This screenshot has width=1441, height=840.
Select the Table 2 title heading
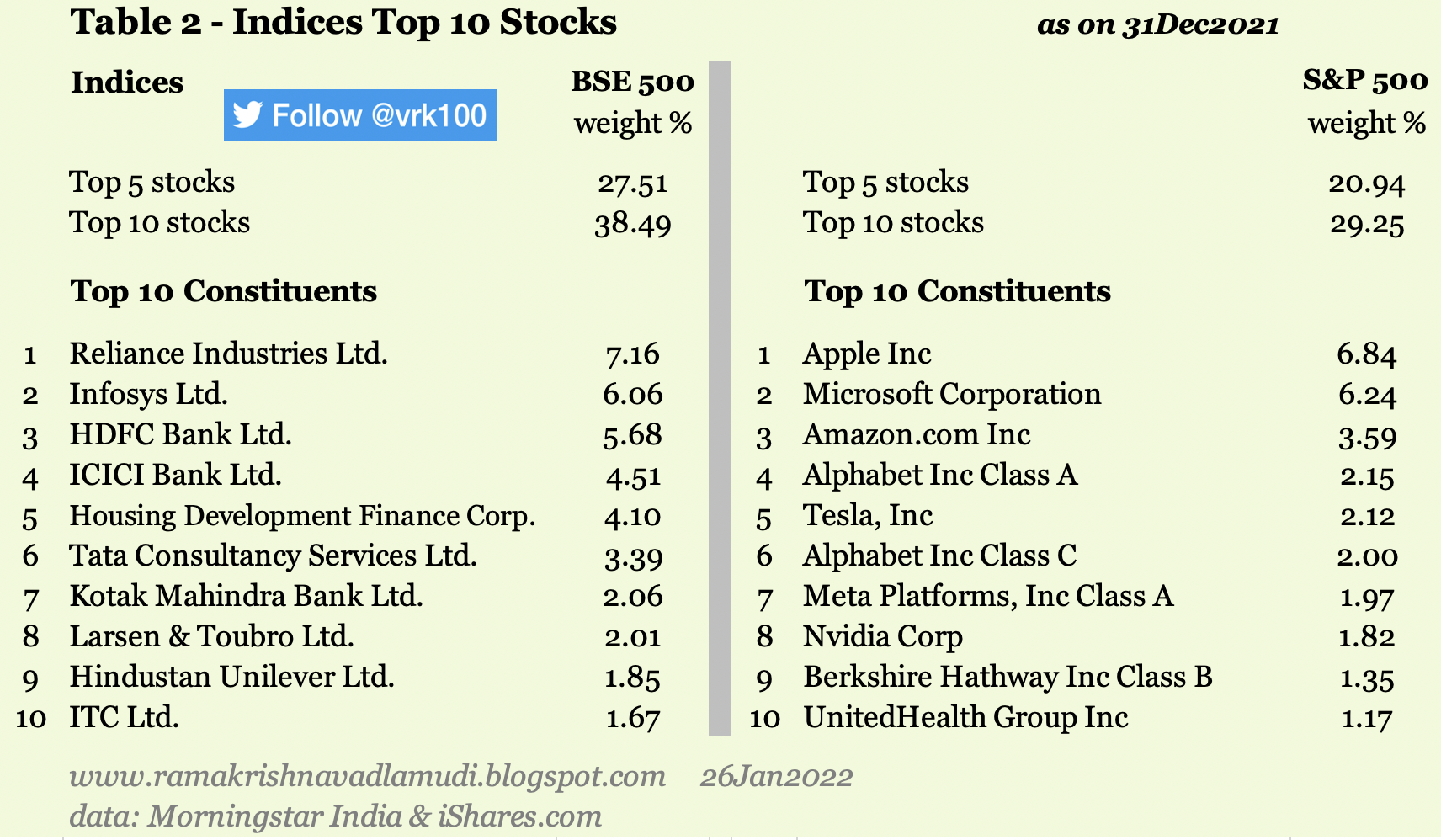pyautogui.click(x=343, y=23)
